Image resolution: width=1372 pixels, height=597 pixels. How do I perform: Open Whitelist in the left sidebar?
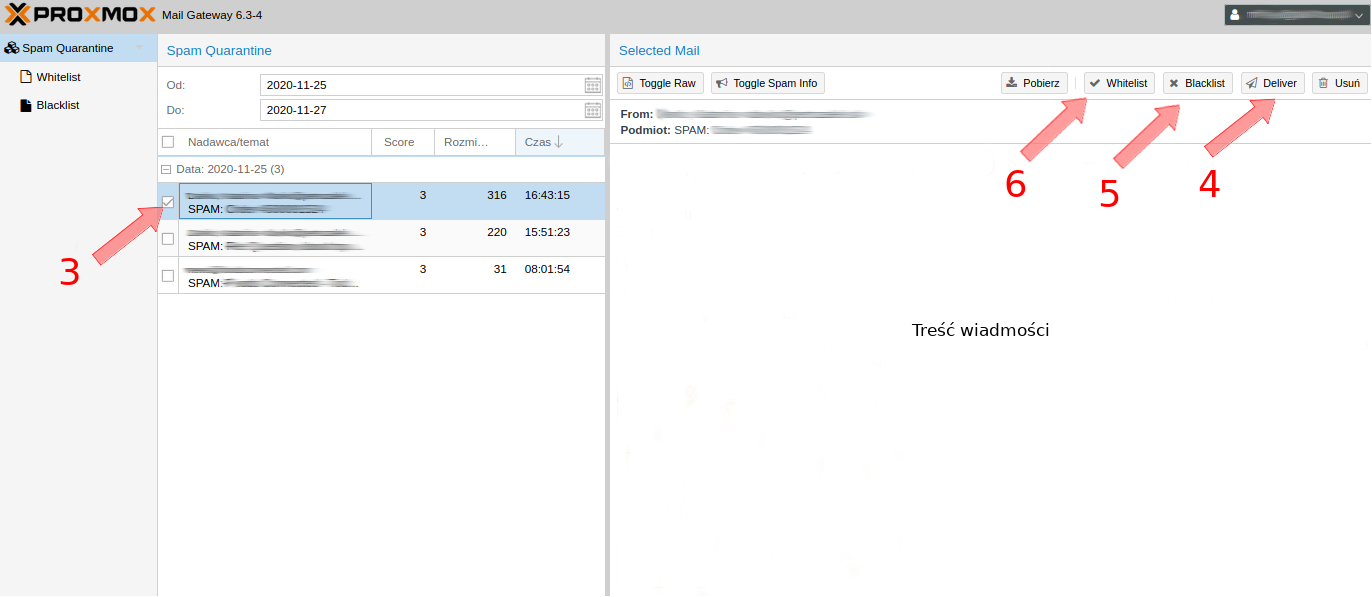pos(58,77)
